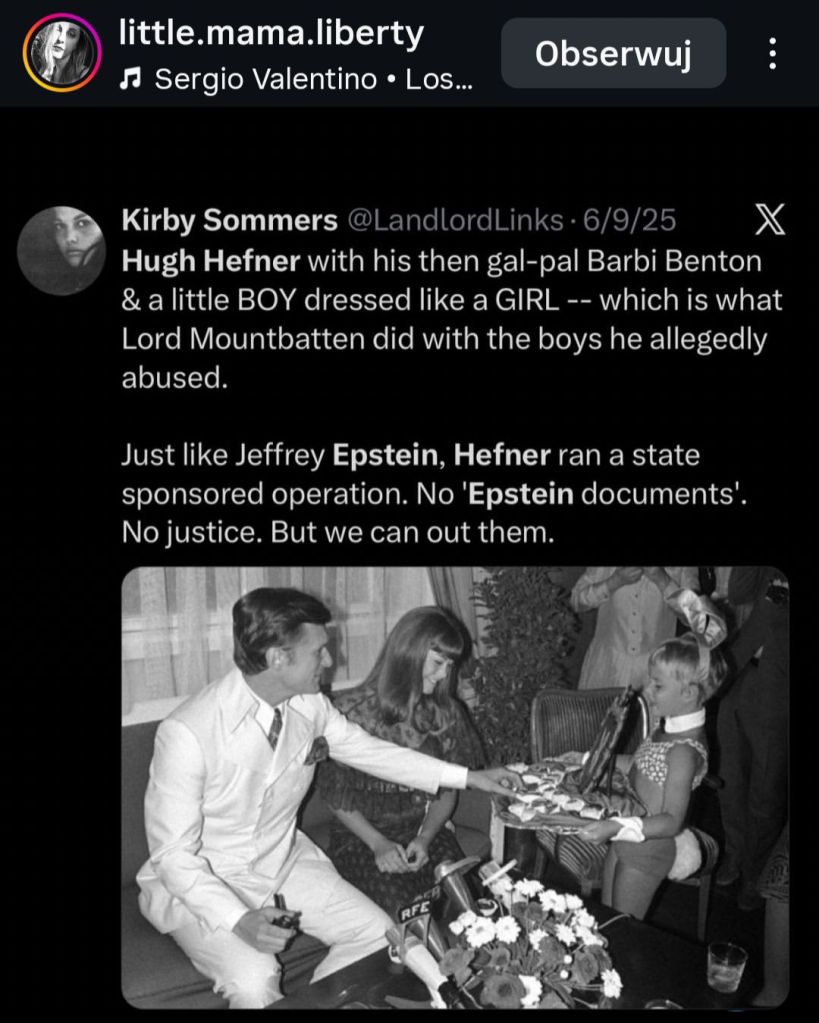Open the three-dot options menu
Screen dimensions: 819x1023
(773, 53)
